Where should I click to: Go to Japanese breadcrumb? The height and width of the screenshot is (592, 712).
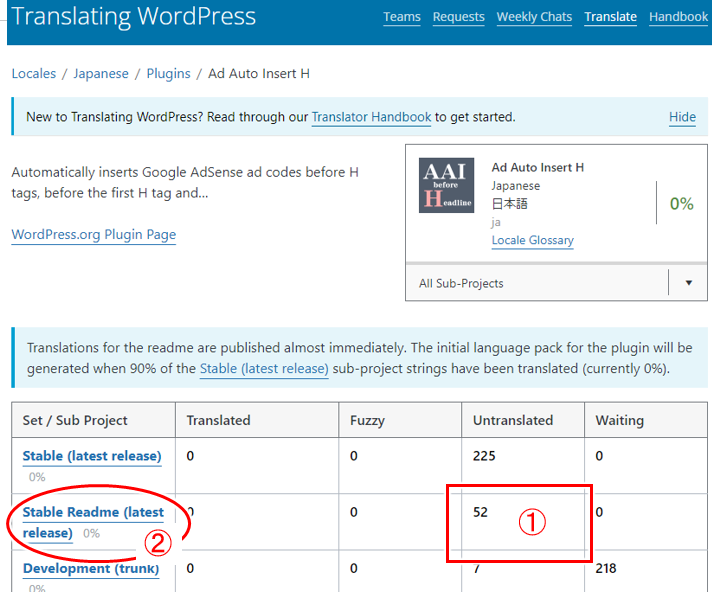coord(101,74)
